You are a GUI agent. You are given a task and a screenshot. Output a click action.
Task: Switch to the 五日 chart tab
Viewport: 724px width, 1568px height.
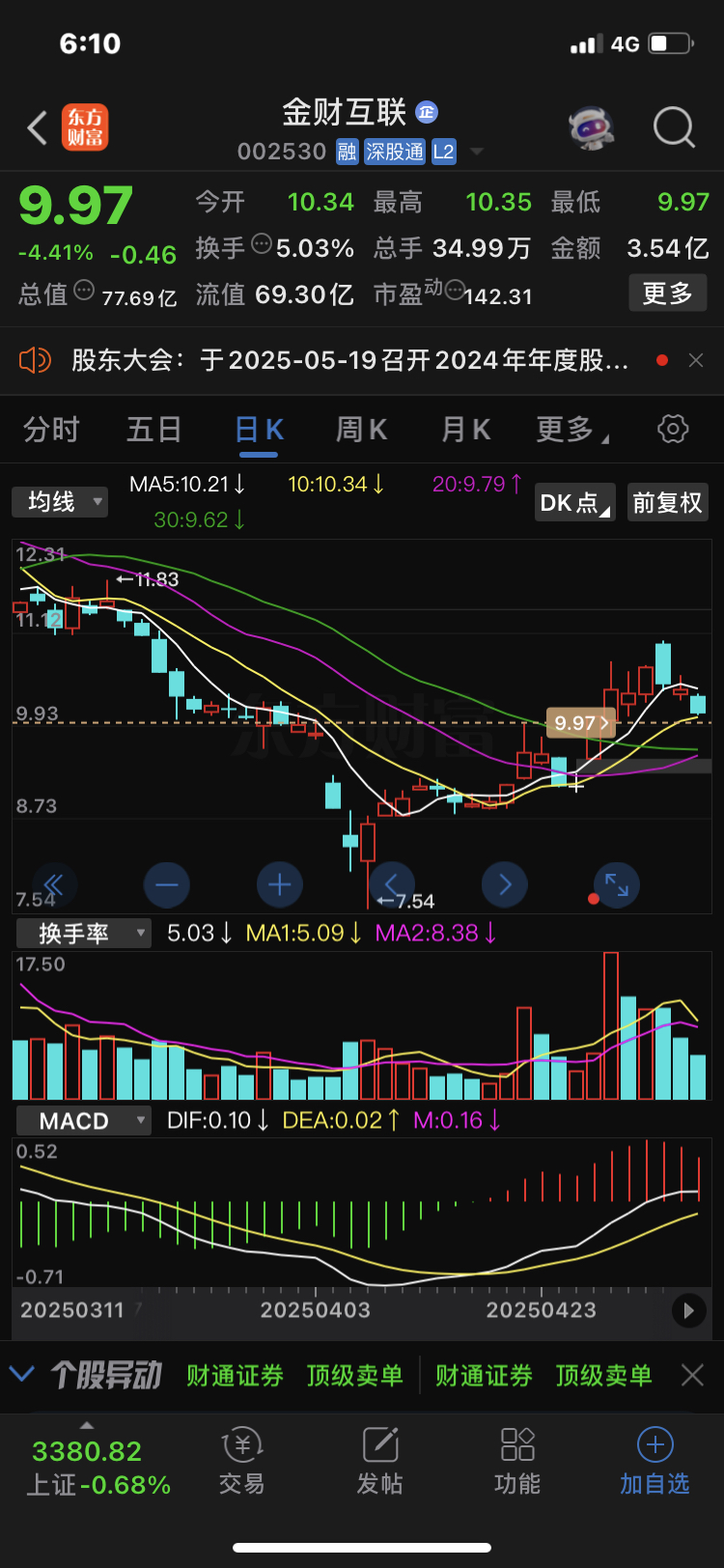pos(154,429)
